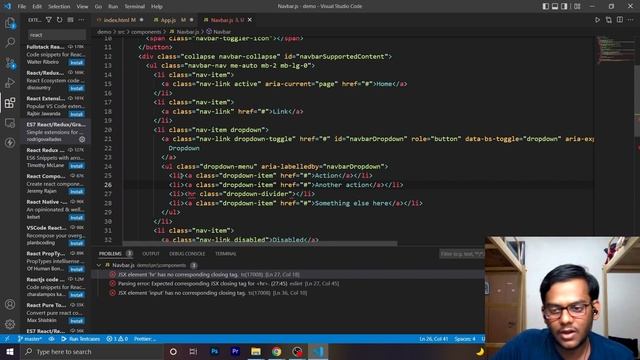Close the Navbar.js editor tab

coord(250,20)
